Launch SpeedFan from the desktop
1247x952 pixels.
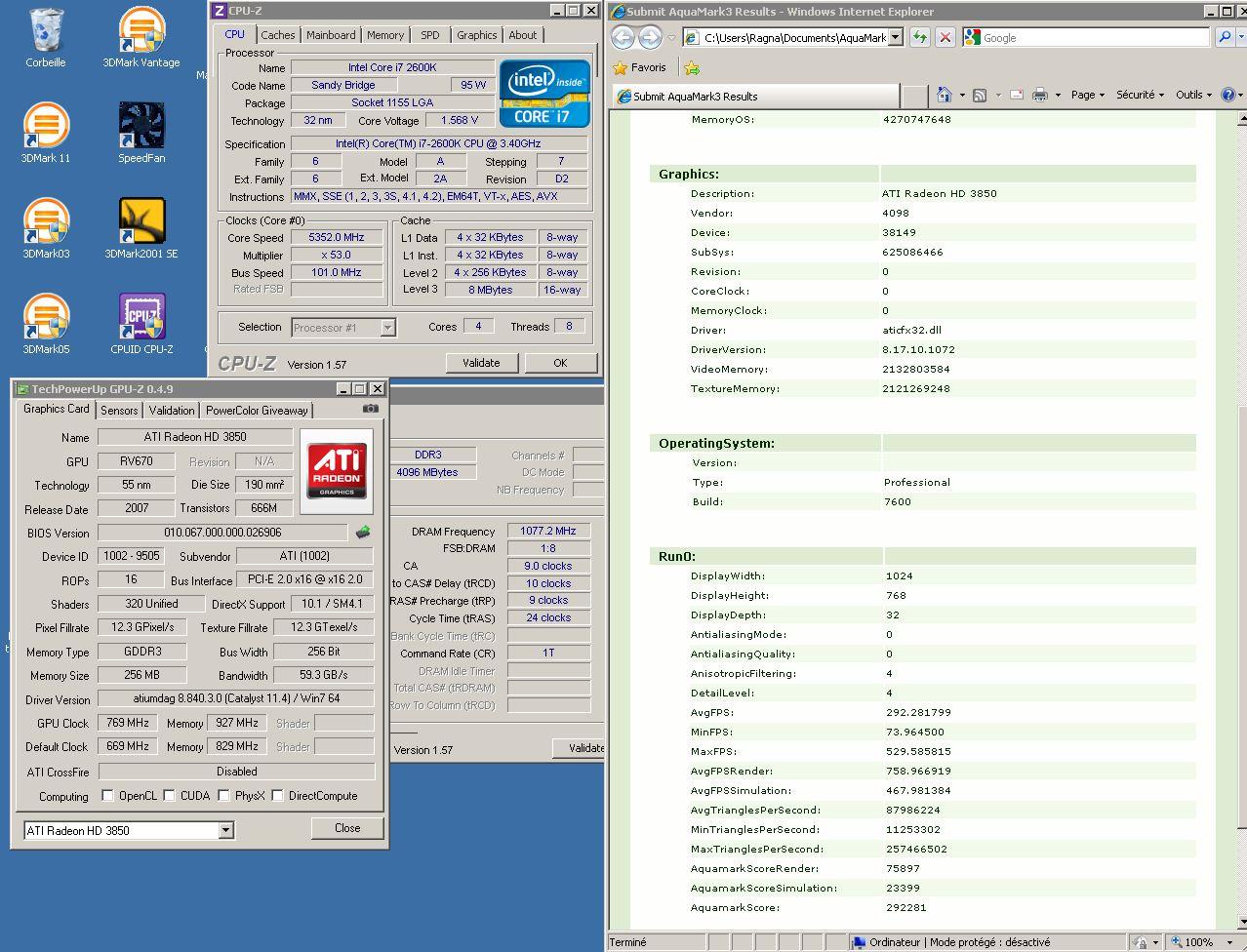[x=141, y=133]
